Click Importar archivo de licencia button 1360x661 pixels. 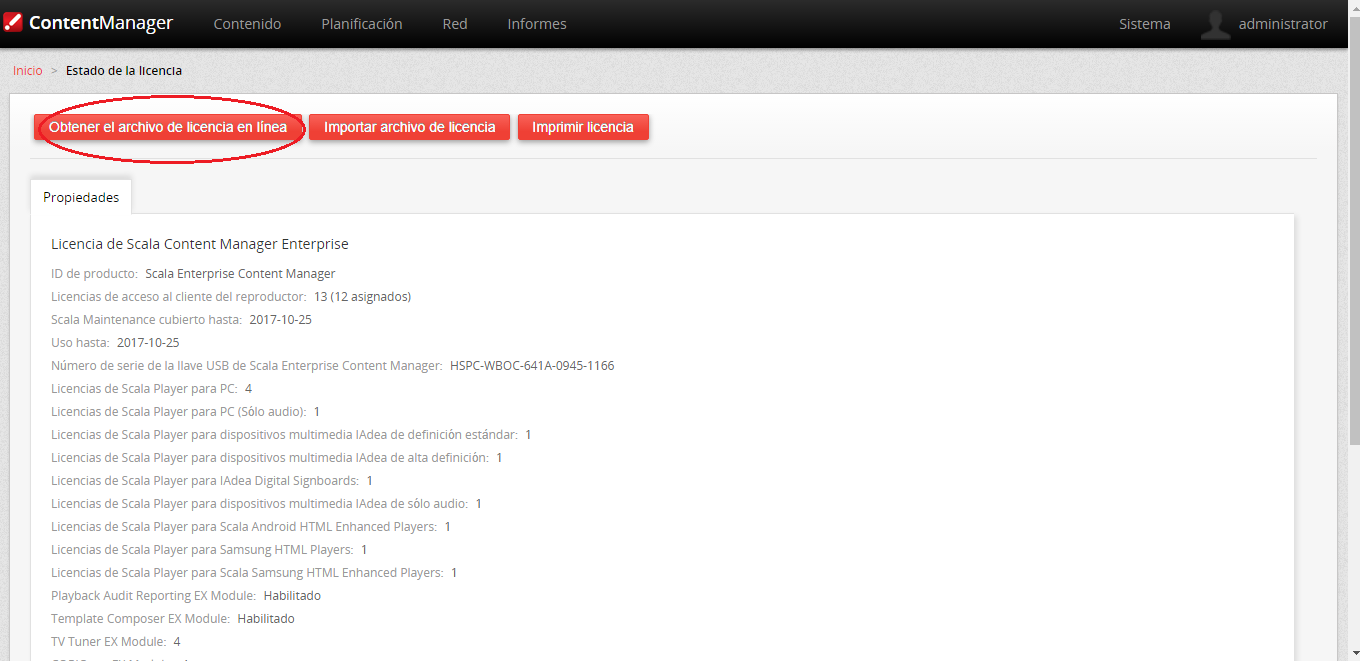pos(410,127)
